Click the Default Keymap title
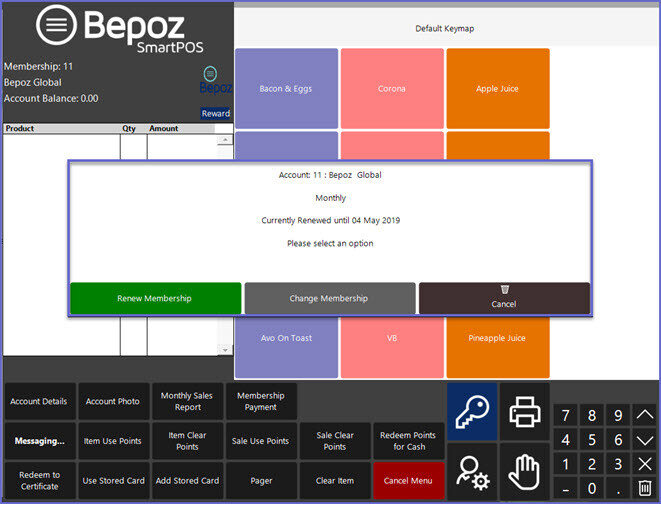 pyautogui.click(x=445, y=29)
